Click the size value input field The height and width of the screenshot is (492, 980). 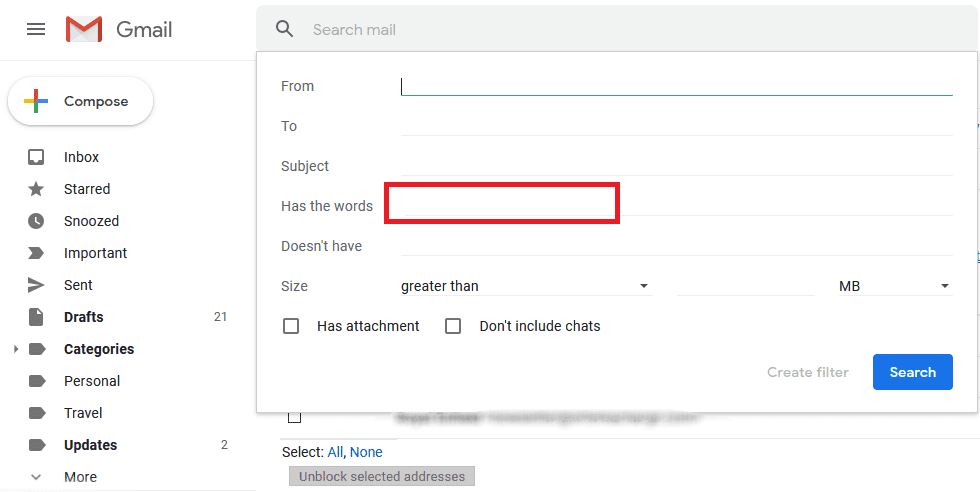(746, 286)
